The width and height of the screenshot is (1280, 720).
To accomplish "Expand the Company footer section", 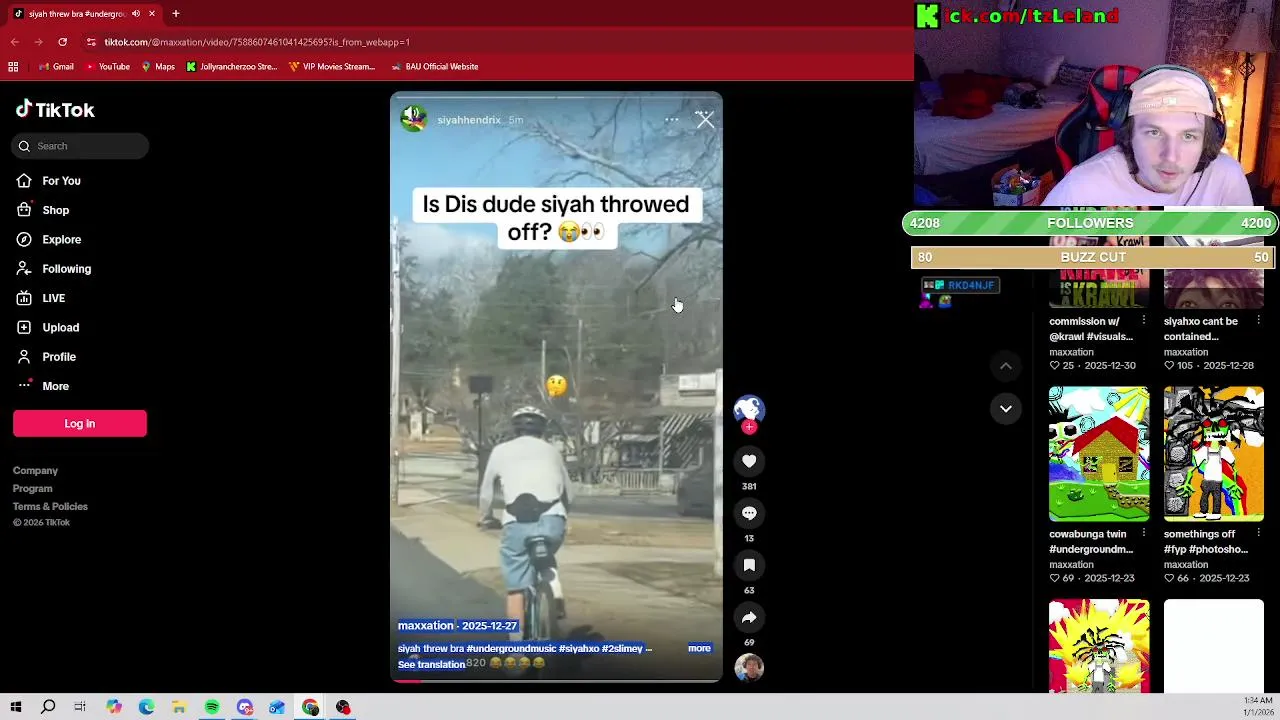I will click(35, 470).
